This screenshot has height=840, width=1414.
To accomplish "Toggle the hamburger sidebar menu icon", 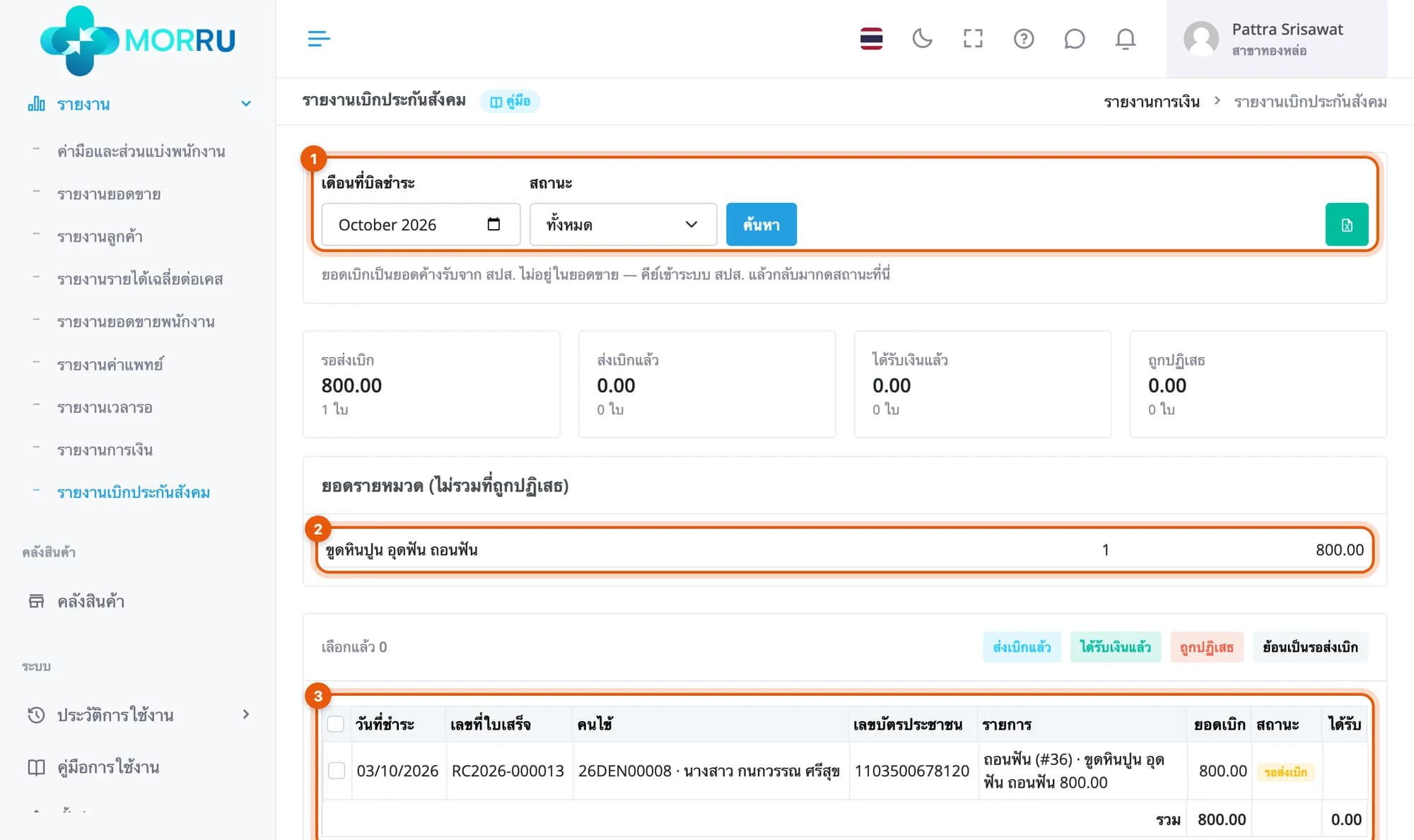I will pos(319,38).
